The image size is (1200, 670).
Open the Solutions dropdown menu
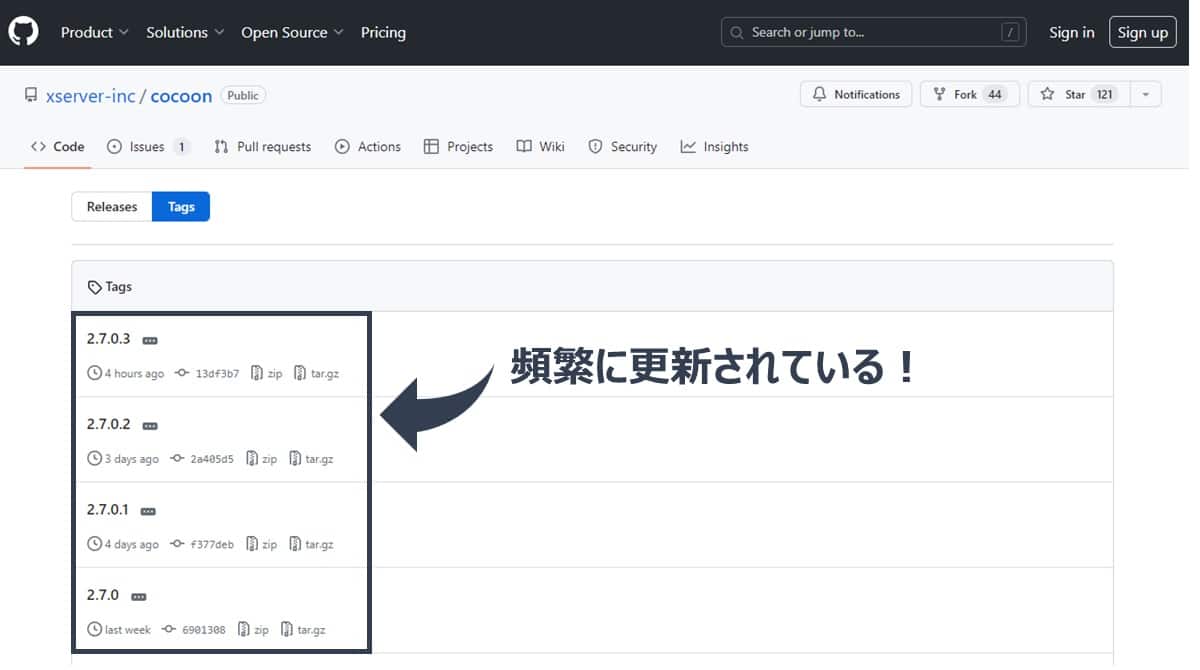(185, 32)
